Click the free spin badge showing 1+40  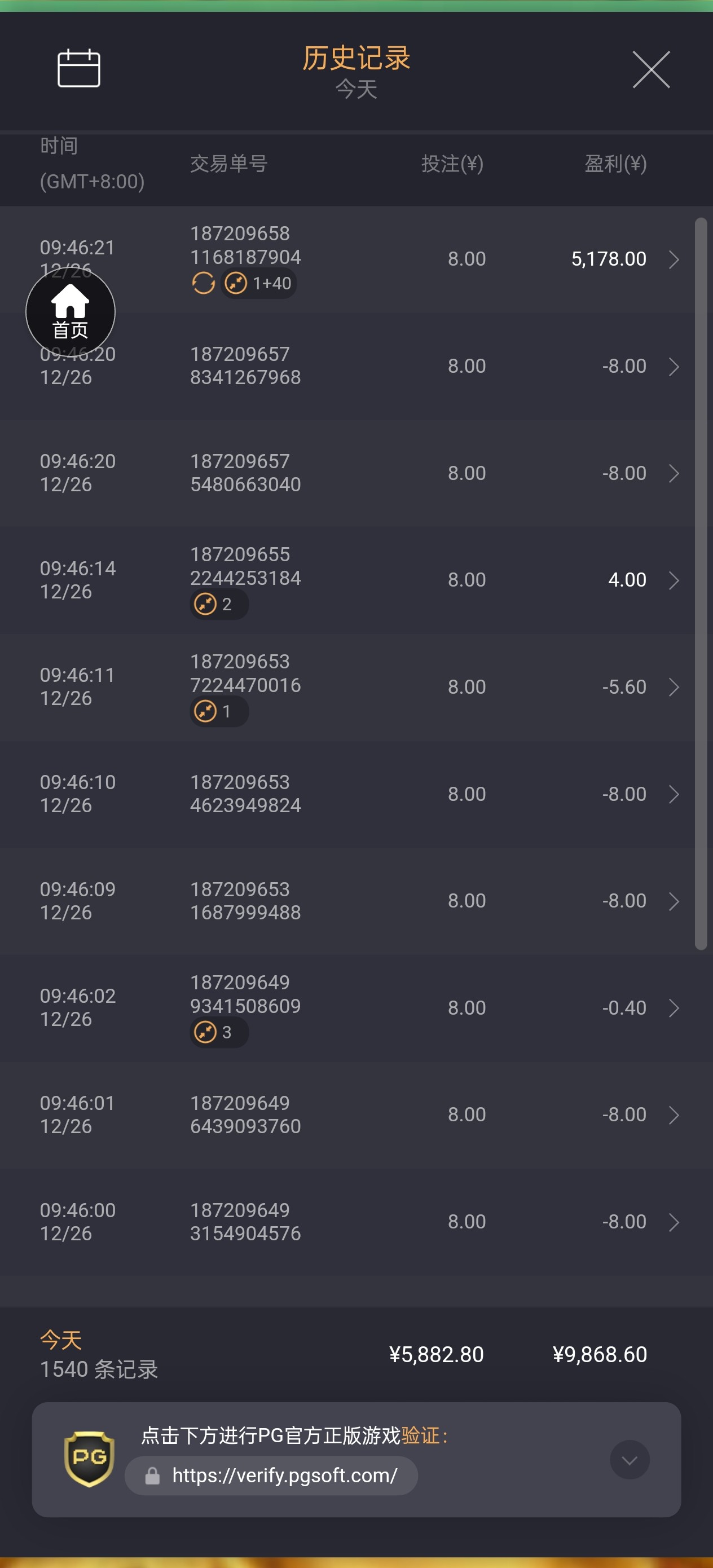[259, 283]
